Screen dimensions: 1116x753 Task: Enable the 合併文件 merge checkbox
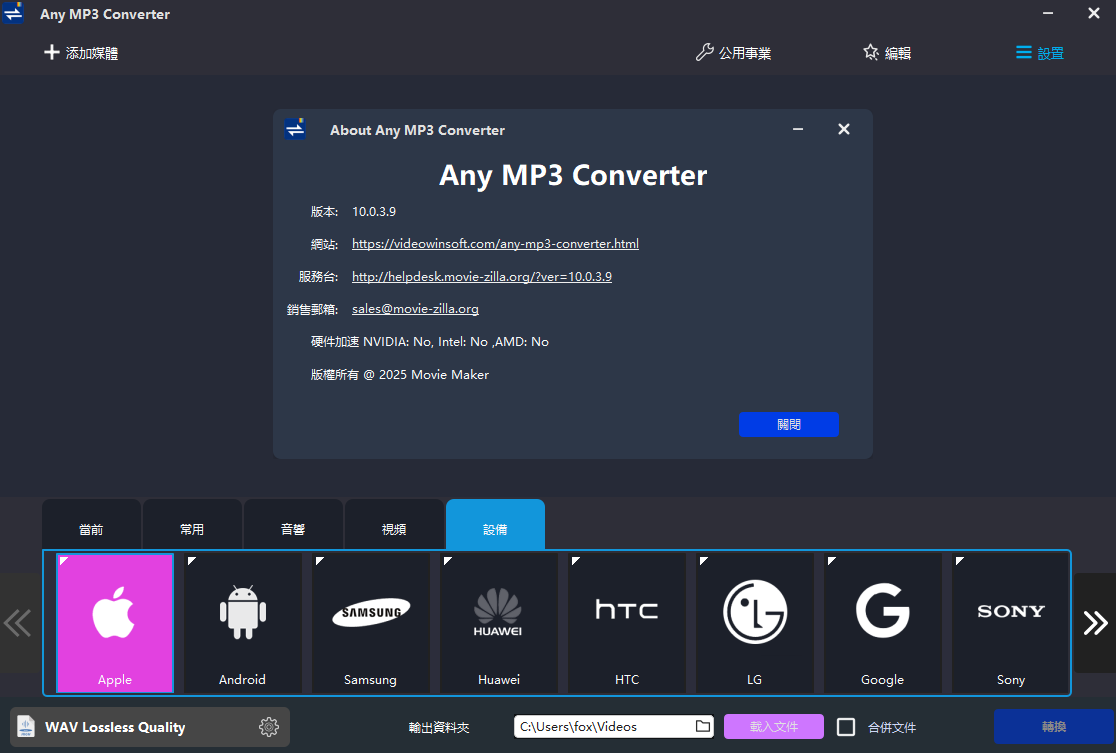click(x=846, y=727)
